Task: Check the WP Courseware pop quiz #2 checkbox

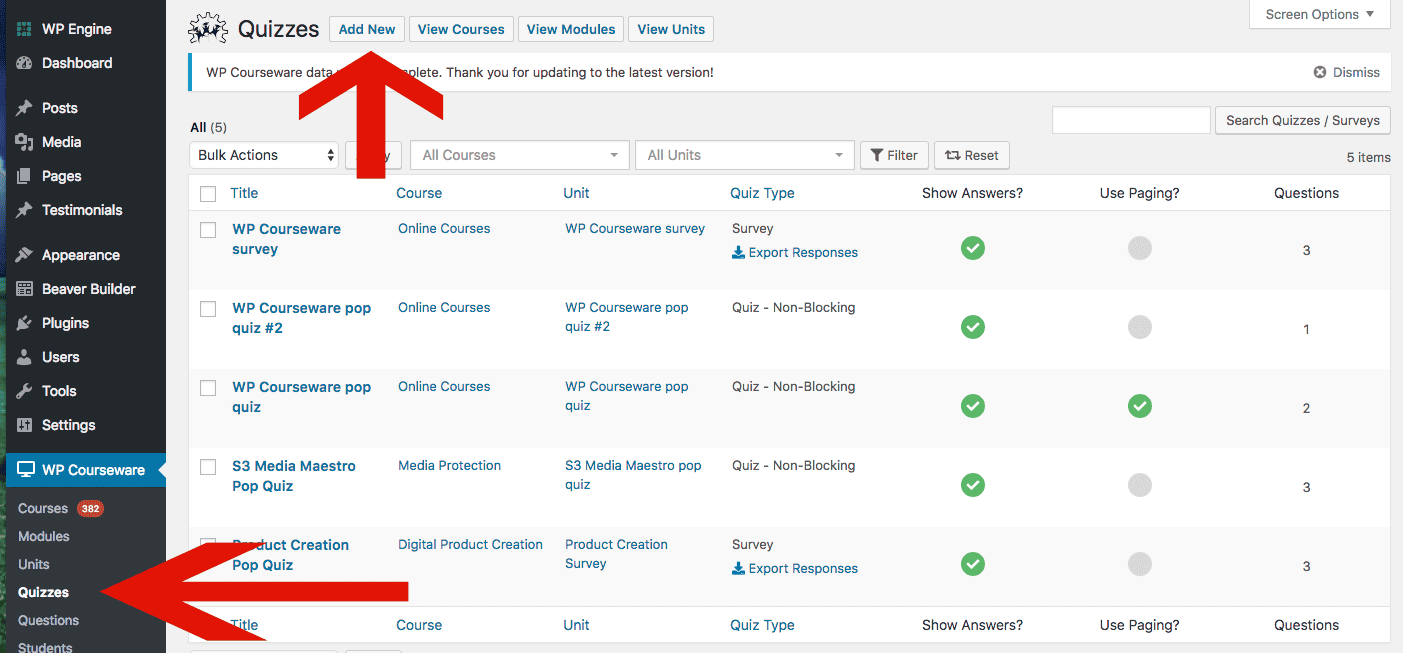Action: point(208,309)
